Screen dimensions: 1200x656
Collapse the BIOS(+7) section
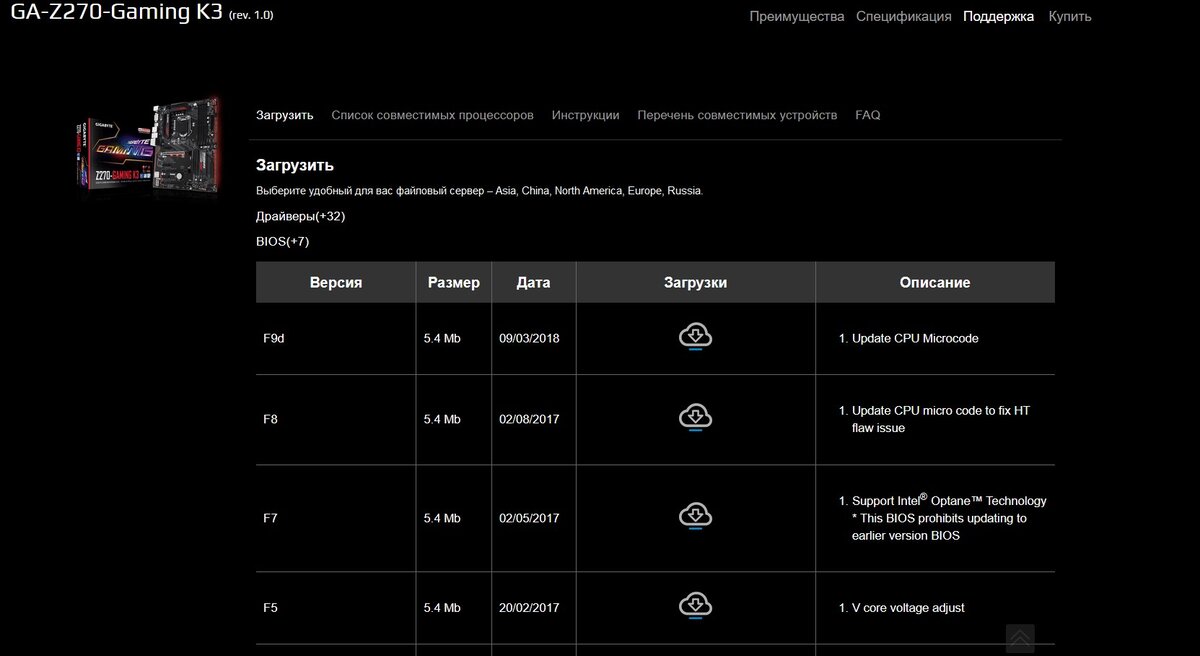tap(282, 241)
